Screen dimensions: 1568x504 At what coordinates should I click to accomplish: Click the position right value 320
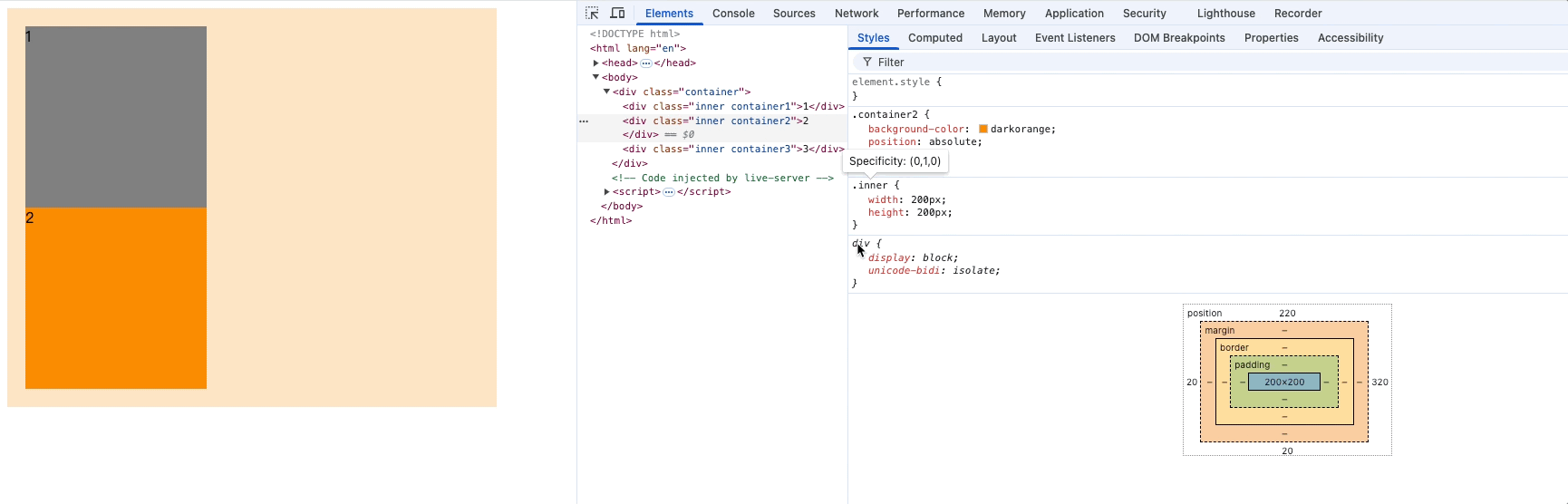click(x=1379, y=383)
